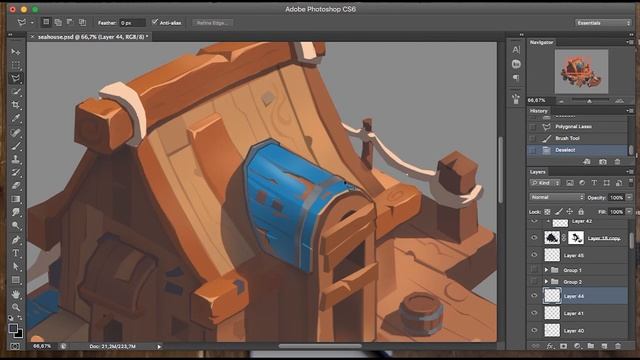The height and width of the screenshot is (360, 640).
Task: Select the Move tool
Action: (x=16, y=52)
